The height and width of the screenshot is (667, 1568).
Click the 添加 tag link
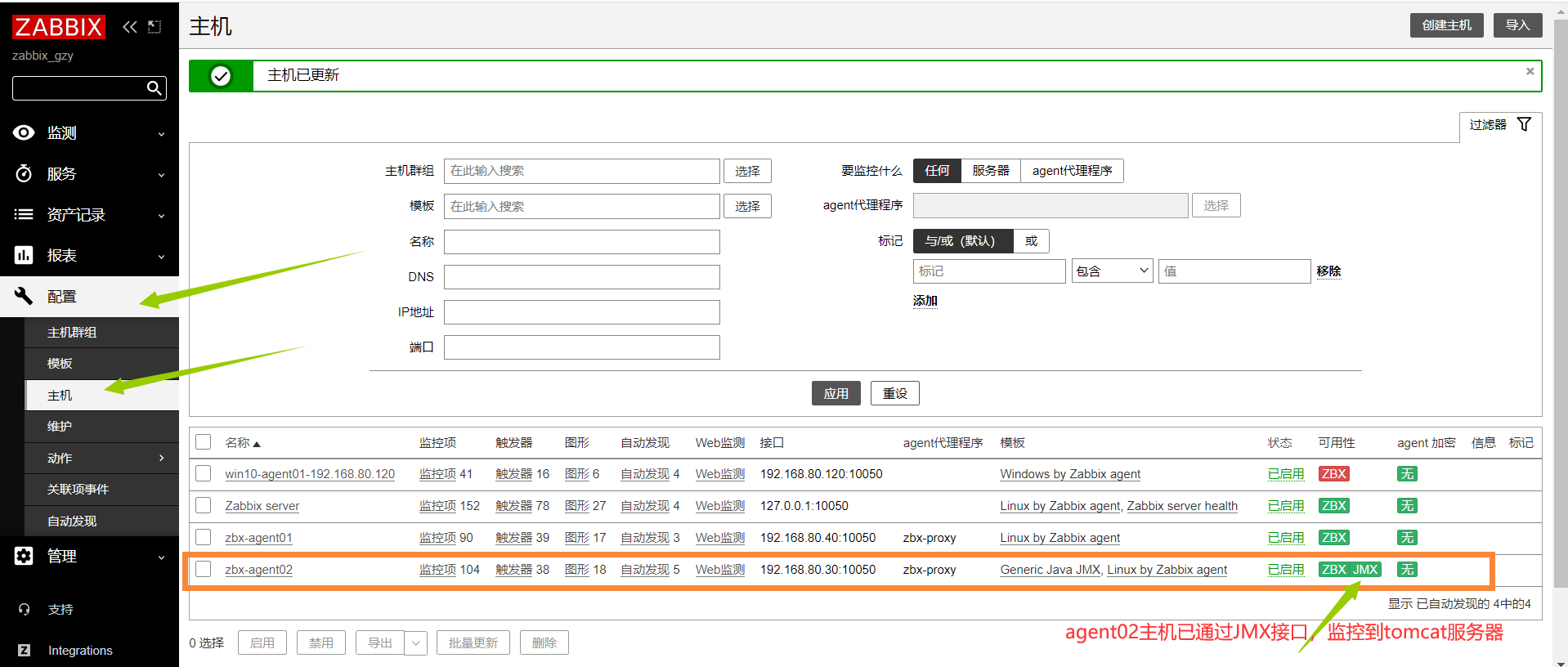[x=925, y=301]
